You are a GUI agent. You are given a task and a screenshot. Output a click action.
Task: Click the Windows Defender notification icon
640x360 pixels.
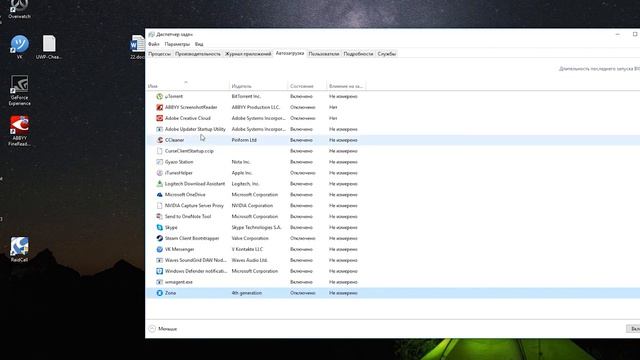pos(160,271)
